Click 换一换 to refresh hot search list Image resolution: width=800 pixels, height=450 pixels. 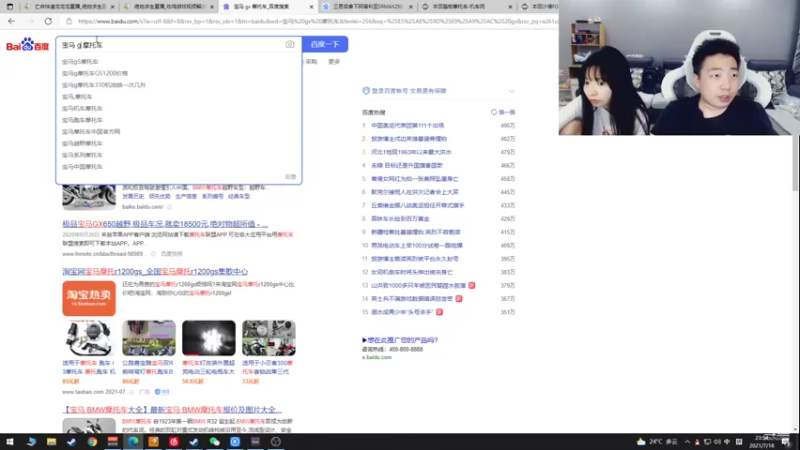pyautogui.click(x=503, y=112)
